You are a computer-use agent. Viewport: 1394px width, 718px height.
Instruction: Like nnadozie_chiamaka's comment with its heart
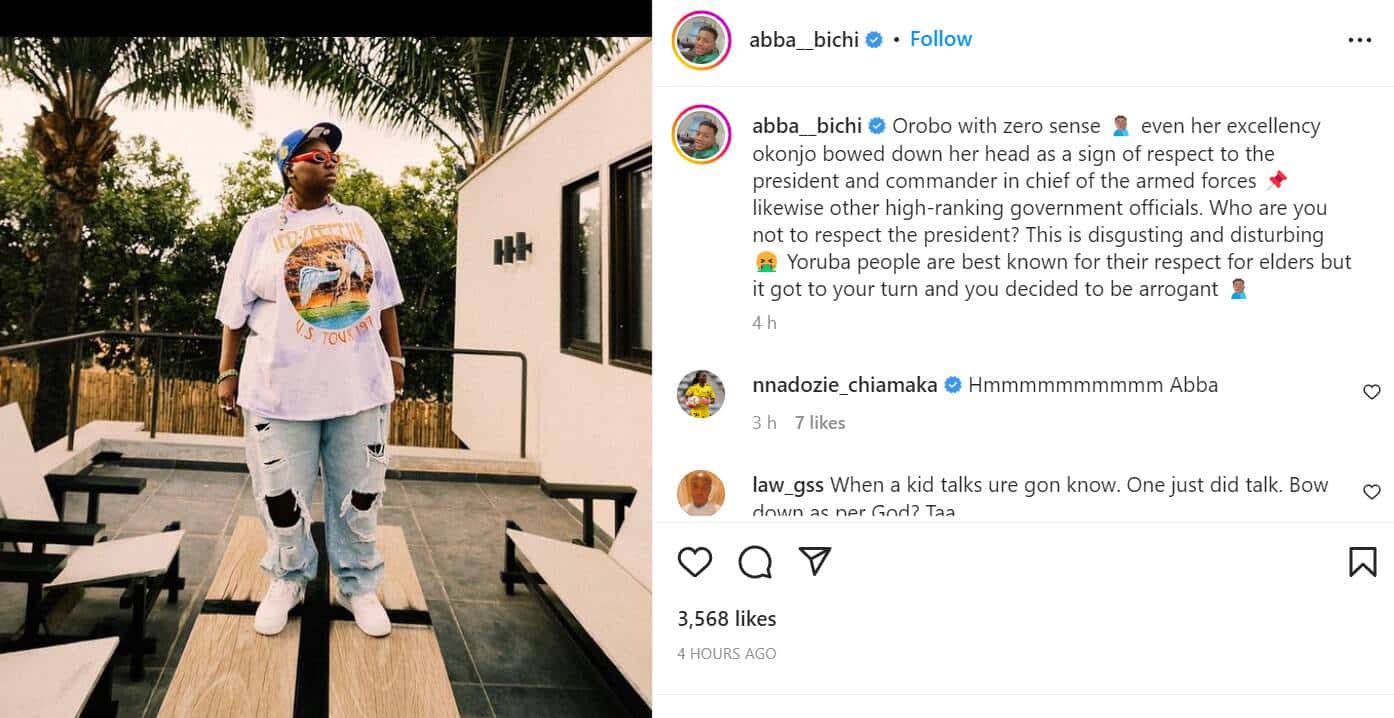coord(1371,392)
